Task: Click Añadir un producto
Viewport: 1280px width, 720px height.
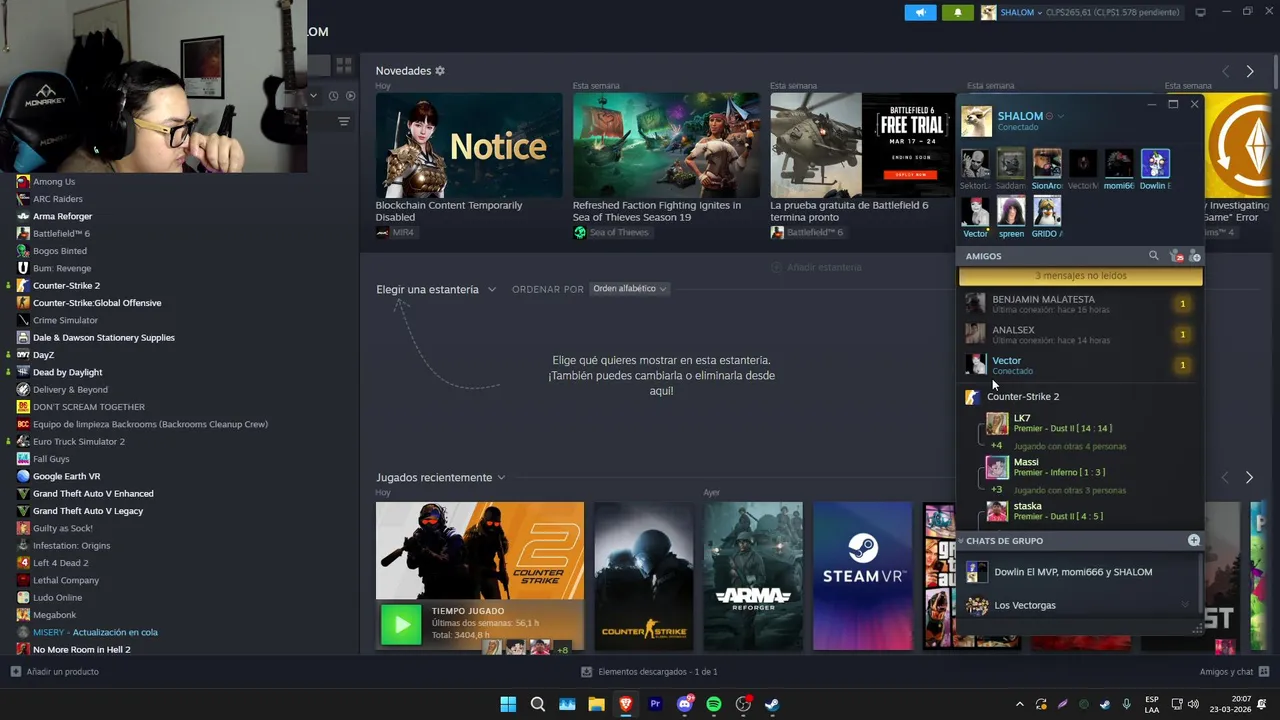Action: point(62,672)
